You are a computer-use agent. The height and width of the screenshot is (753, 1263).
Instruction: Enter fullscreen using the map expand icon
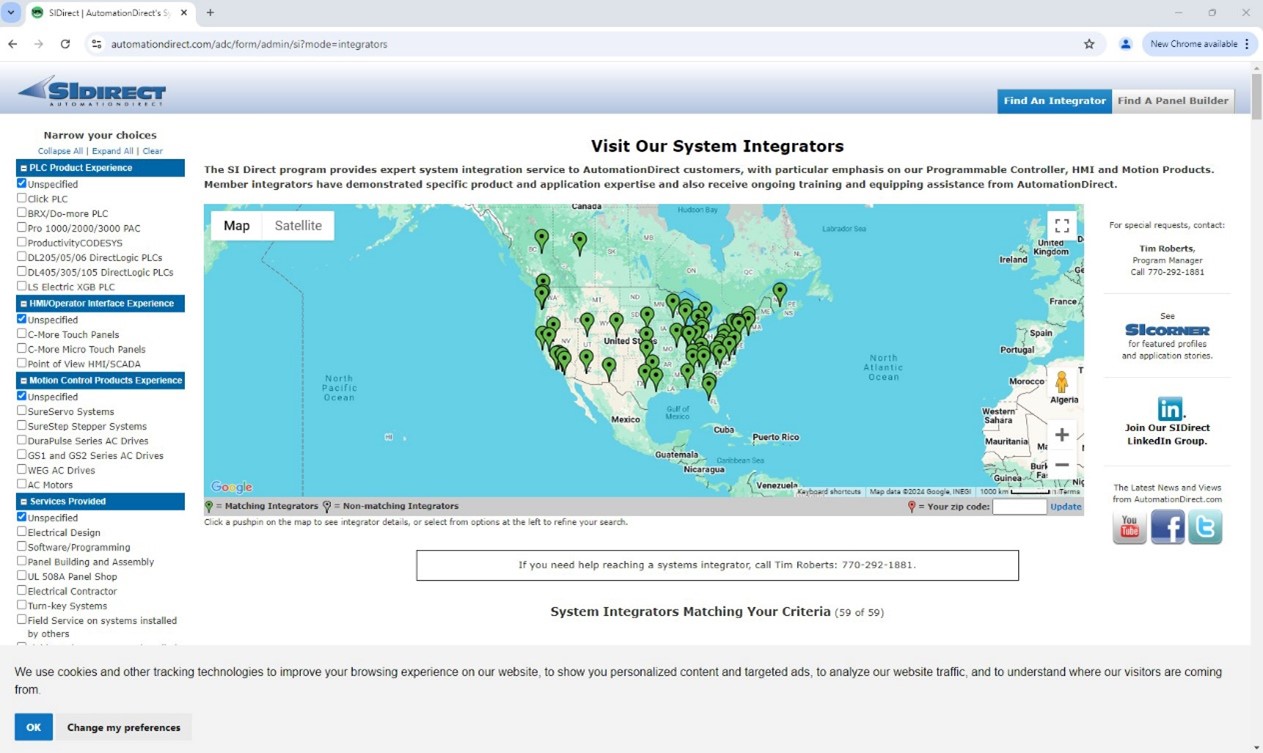(x=1061, y=226)
